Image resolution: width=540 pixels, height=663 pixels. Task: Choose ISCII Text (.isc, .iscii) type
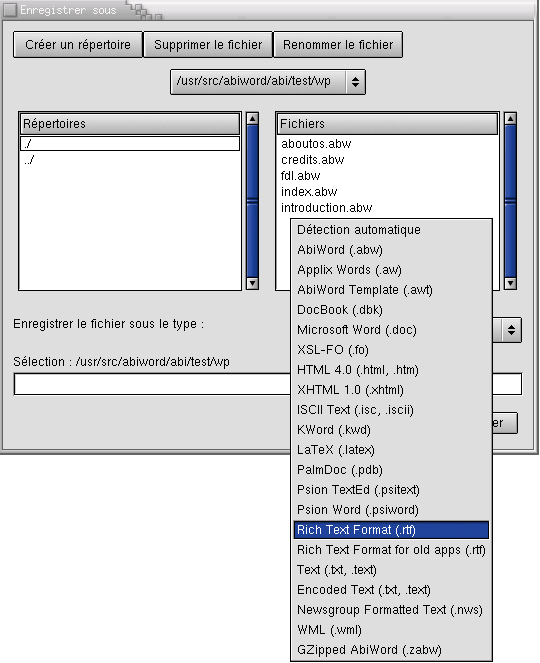point(391,410)
